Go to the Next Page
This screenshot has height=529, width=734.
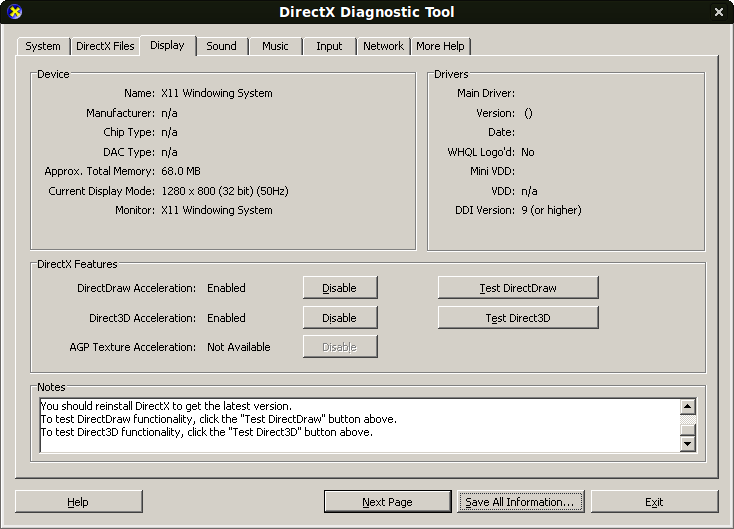coord(387,502)
